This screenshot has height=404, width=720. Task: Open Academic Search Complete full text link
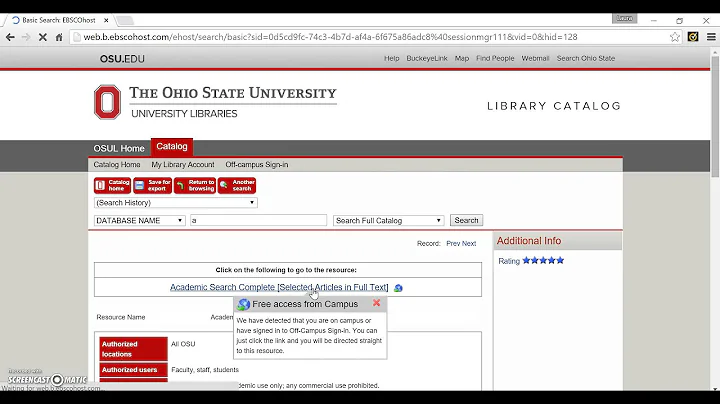coord(279,287)
